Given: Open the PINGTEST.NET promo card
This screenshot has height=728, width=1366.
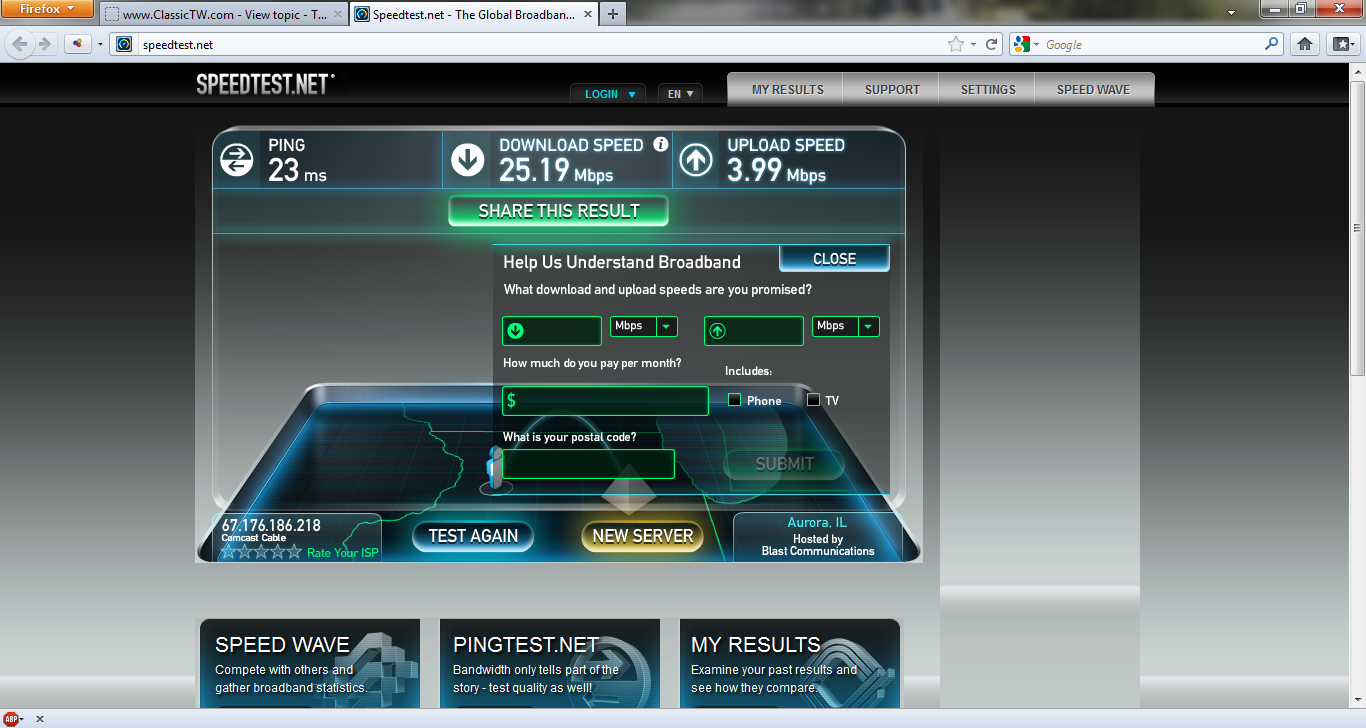Looking at the screenshot, I should tap(550, 662).
